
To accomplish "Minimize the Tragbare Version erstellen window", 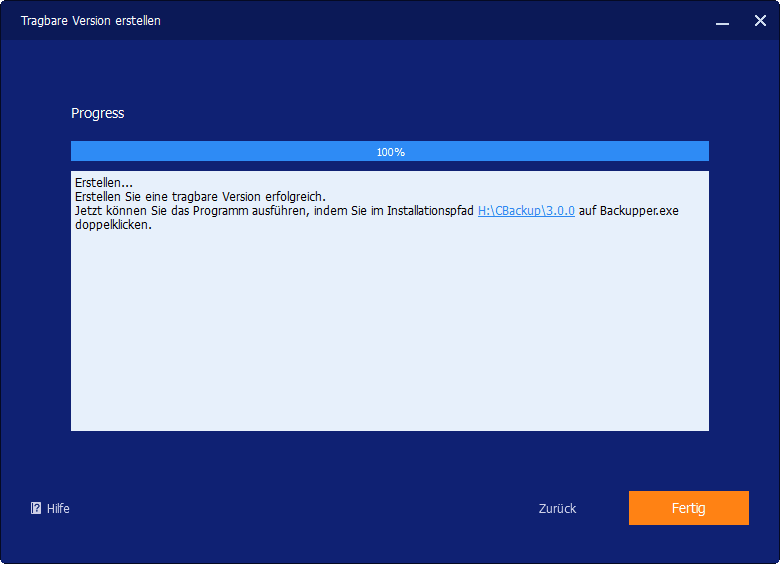I will (720, 20).
